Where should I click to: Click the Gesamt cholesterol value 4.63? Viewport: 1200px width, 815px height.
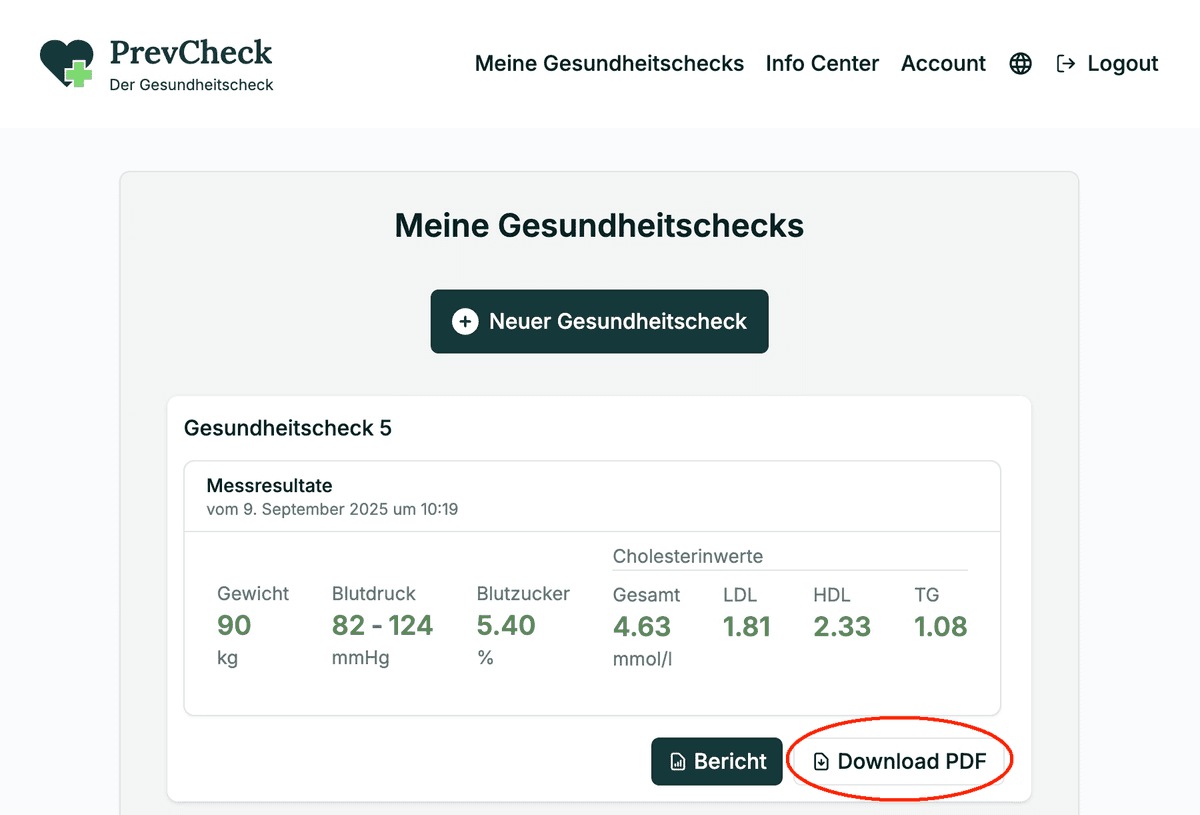pyautogui.click(x=642, y=627)
